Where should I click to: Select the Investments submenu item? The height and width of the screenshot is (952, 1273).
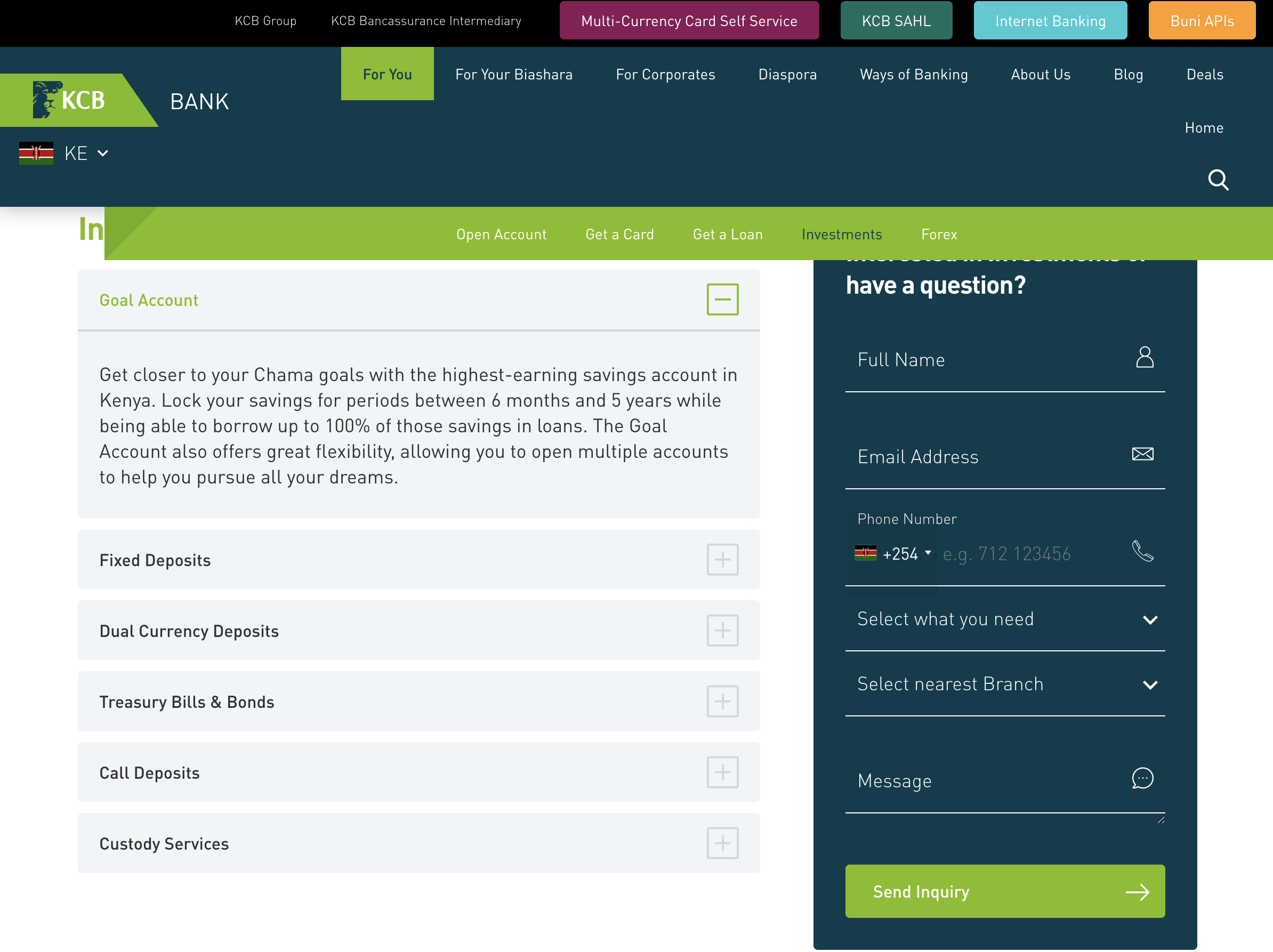tap(841, 234)
